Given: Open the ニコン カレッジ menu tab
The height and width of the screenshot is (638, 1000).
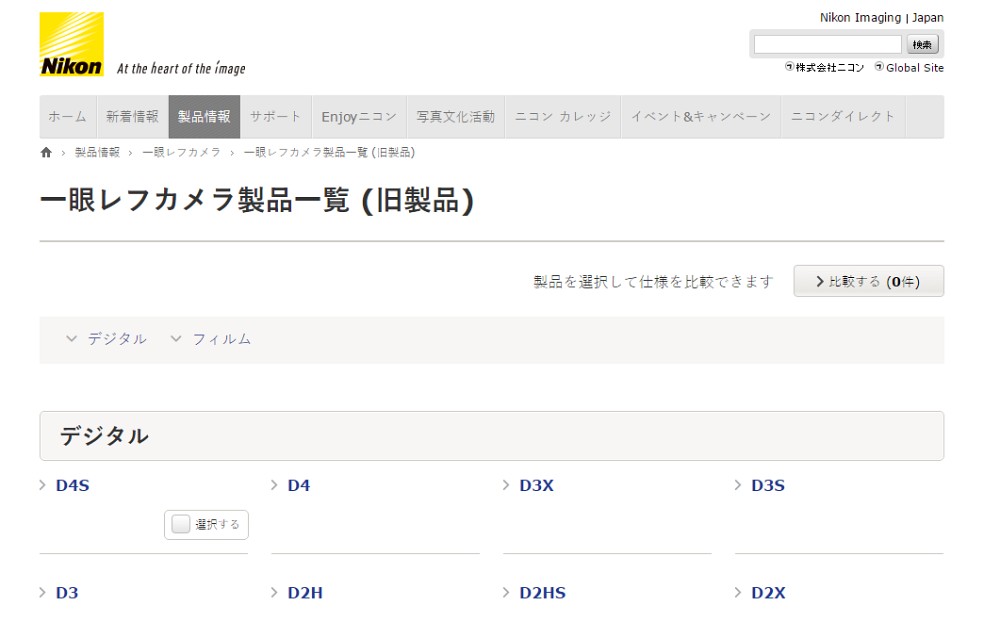Looking at the screenshot, I should (563, 117).
